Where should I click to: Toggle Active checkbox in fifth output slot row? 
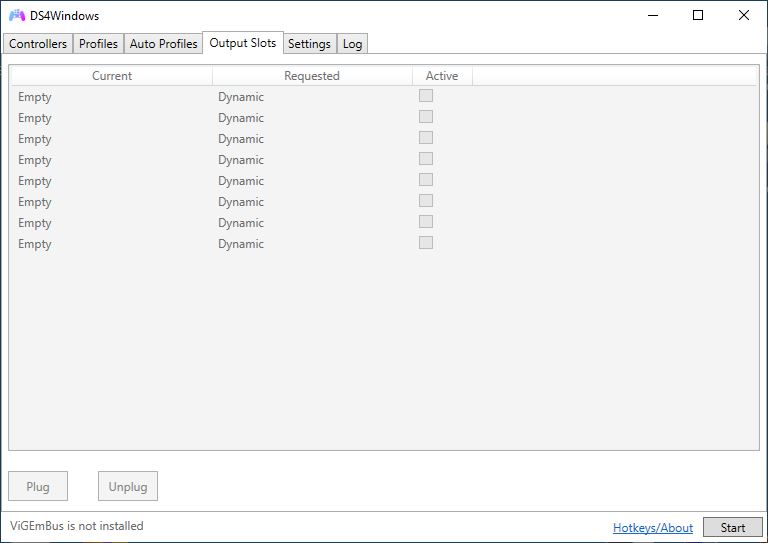(x=426, y=180)
